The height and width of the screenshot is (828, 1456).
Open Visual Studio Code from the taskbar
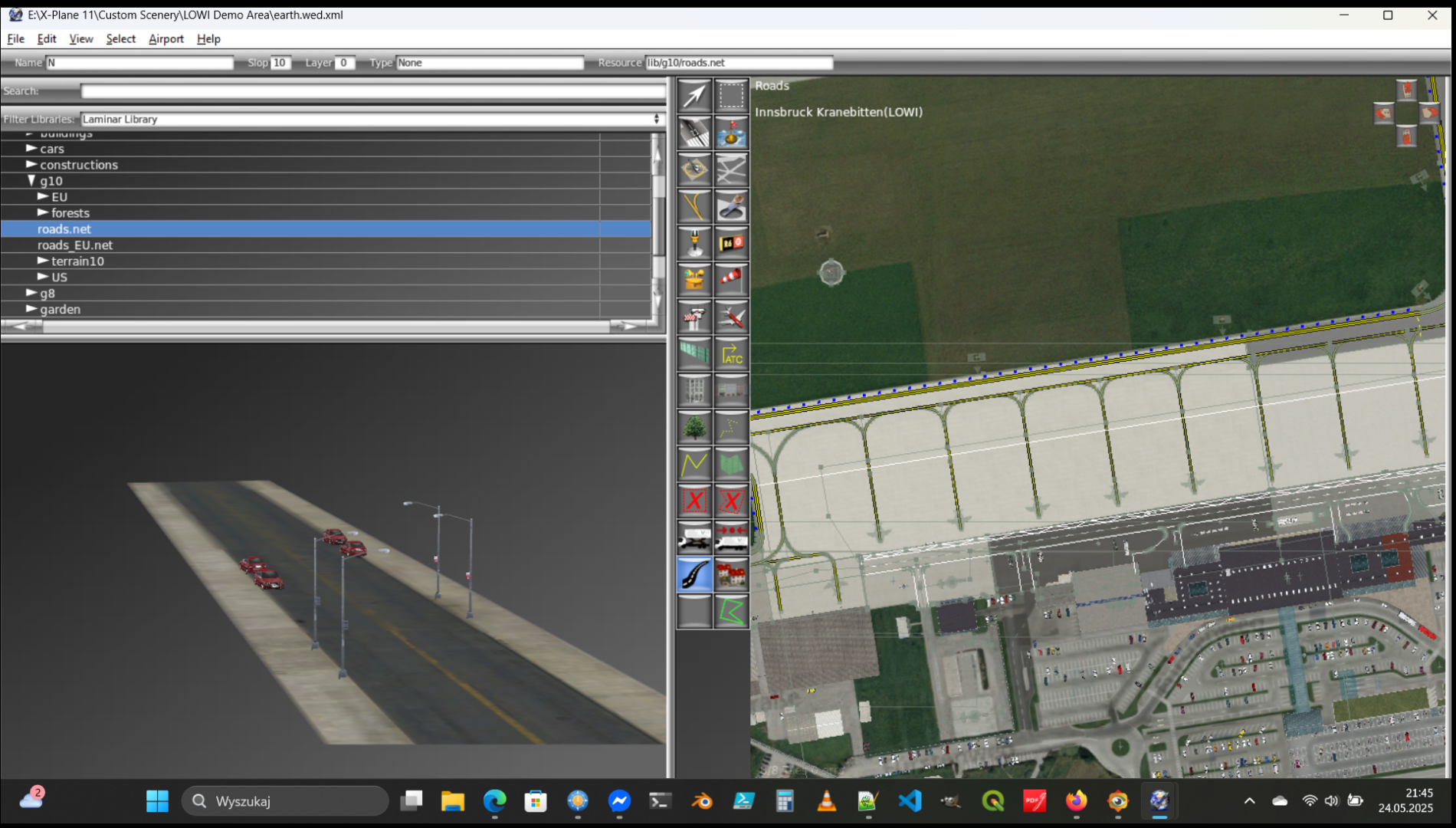click(x=910, y=801)
